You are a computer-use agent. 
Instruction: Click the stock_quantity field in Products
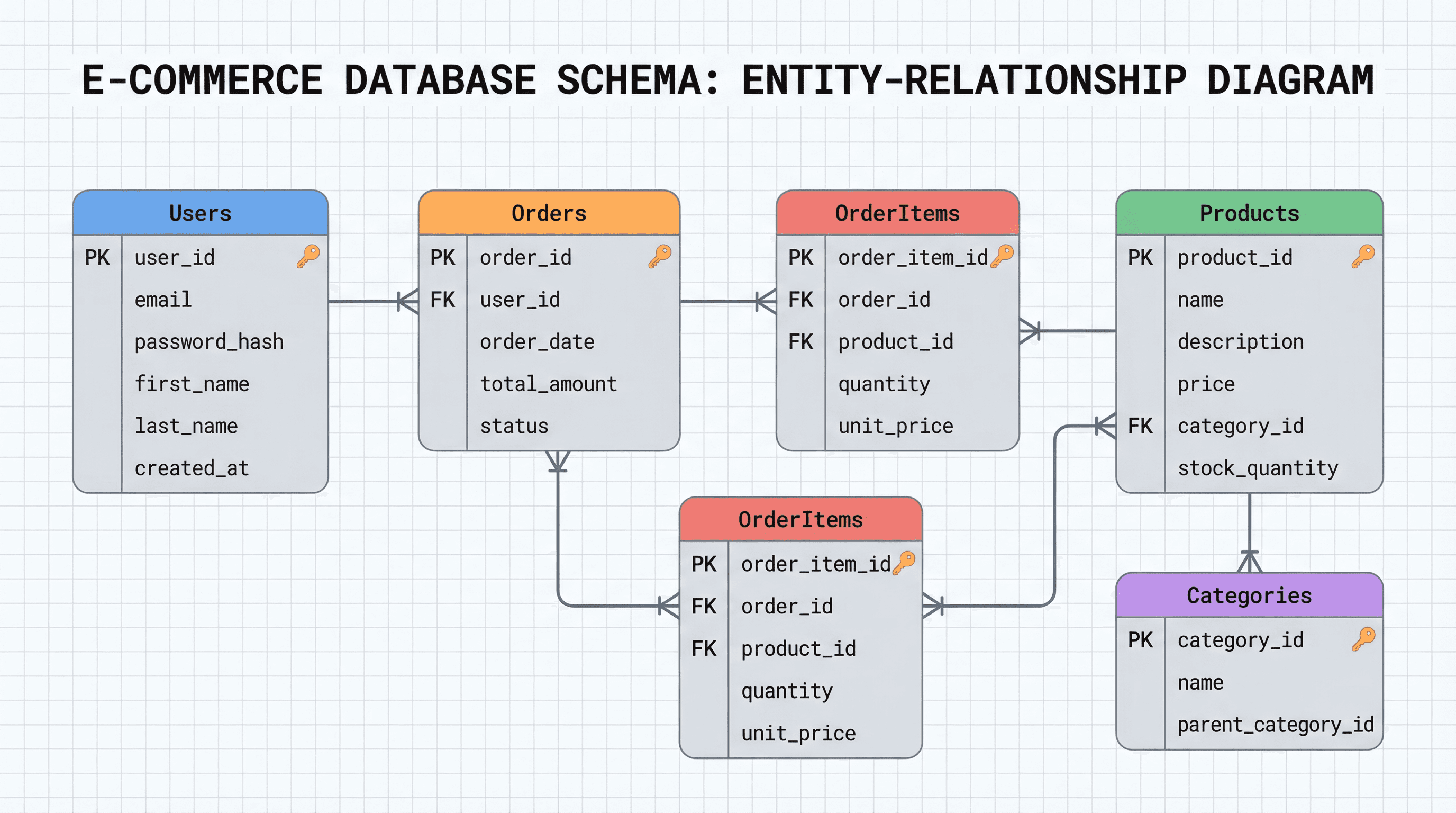1258,468
